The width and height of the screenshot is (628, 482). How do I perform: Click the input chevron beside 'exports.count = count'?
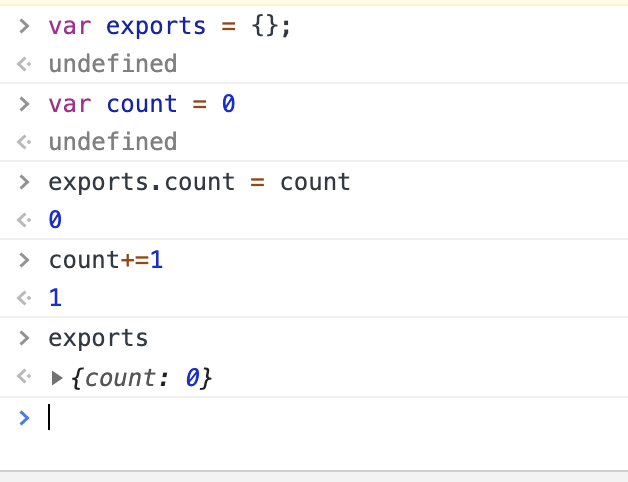click(25, 182)
